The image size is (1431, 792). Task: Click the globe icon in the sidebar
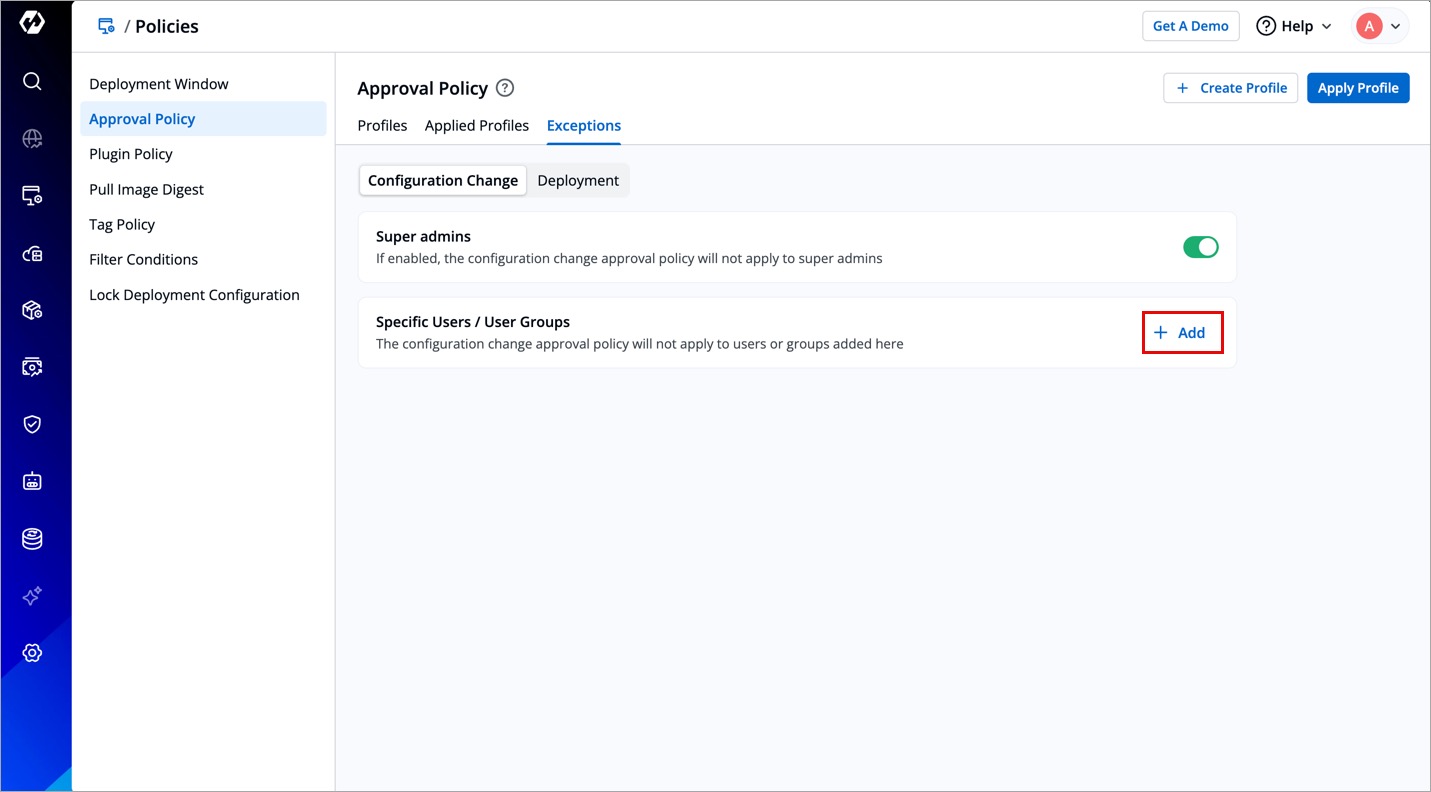[x=32, y=139]
